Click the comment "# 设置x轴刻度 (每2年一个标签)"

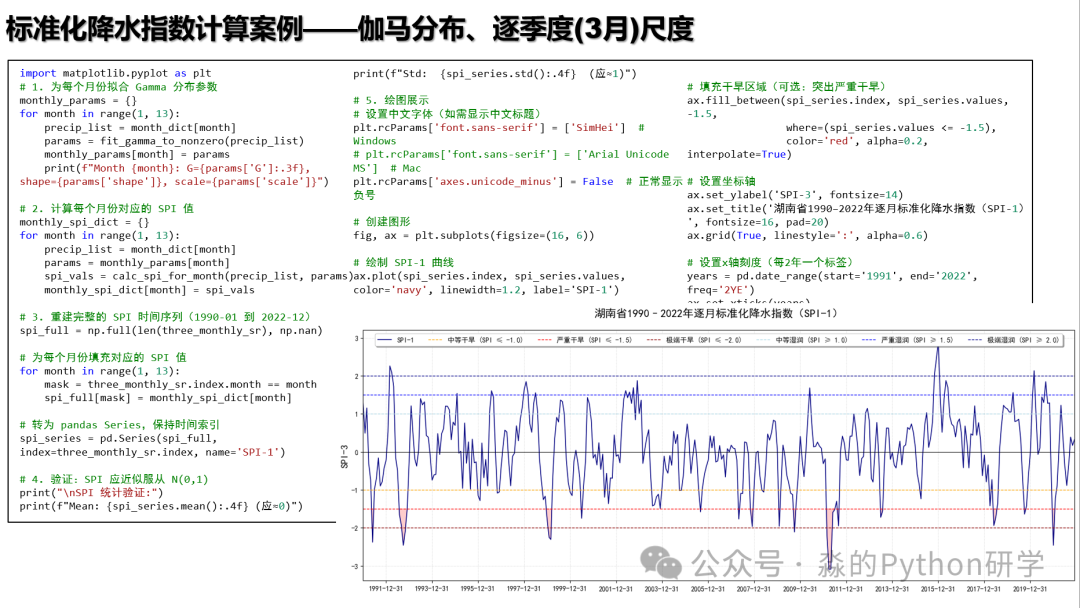coord(770,262)
